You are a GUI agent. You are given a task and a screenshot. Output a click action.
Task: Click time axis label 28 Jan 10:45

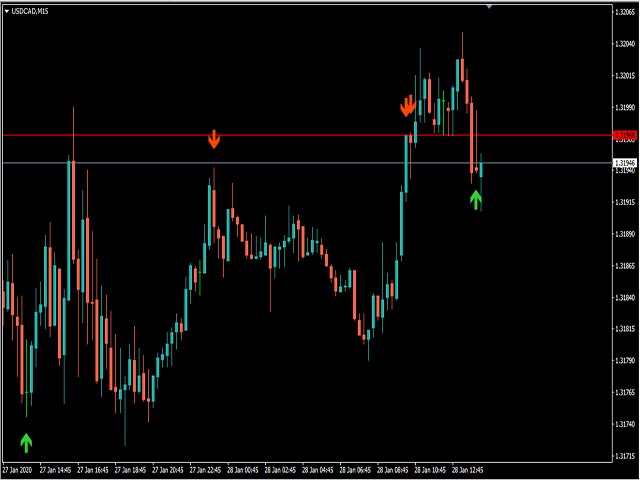(431, 470)
